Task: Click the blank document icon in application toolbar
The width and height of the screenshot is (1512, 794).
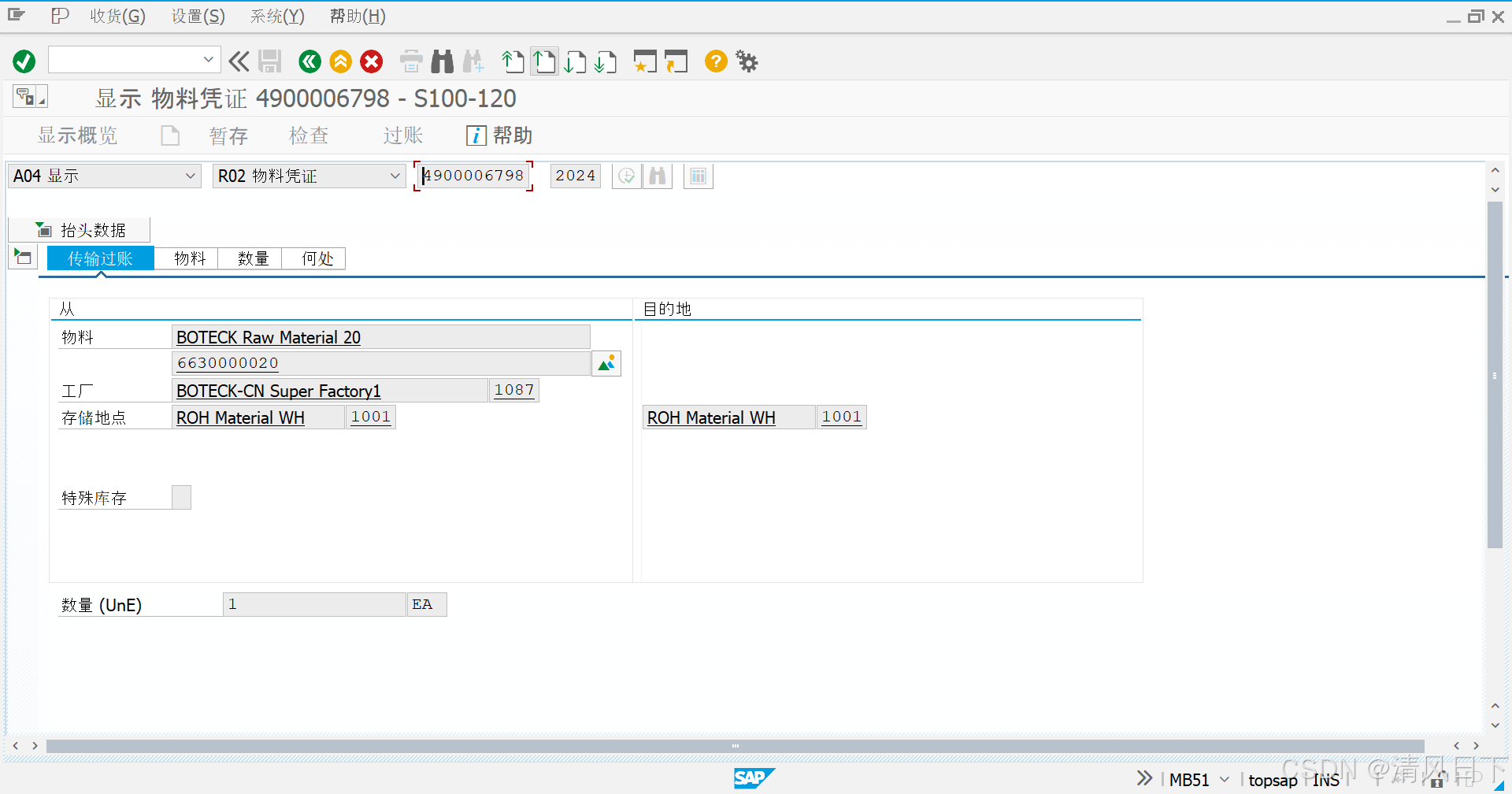Action: click(x=170, y=135)
